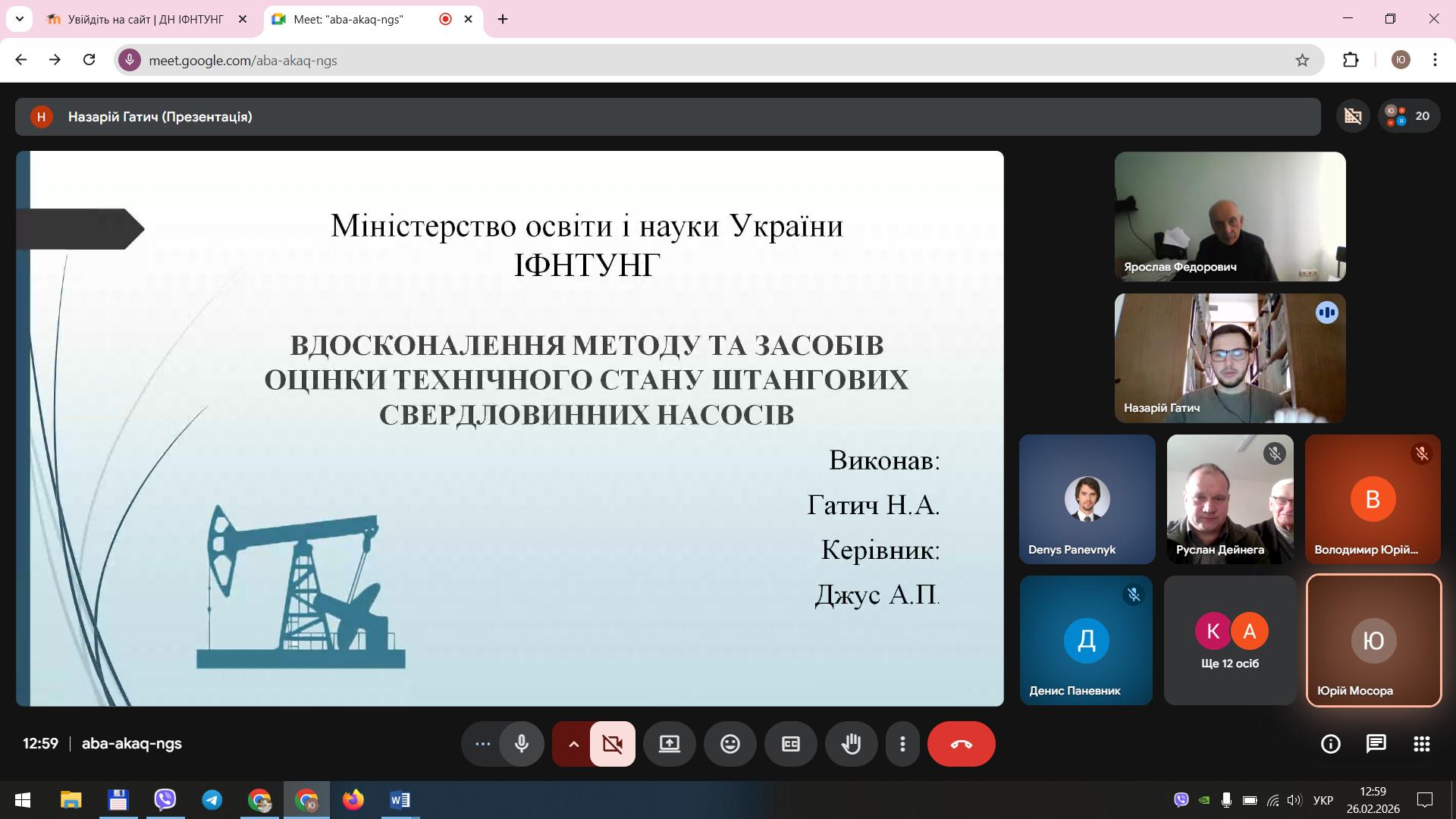The width and height of the screenshot is (1456, 819).
Task: Click the 'Ще 12 осіб' tile
Action: pos(1229,641)
